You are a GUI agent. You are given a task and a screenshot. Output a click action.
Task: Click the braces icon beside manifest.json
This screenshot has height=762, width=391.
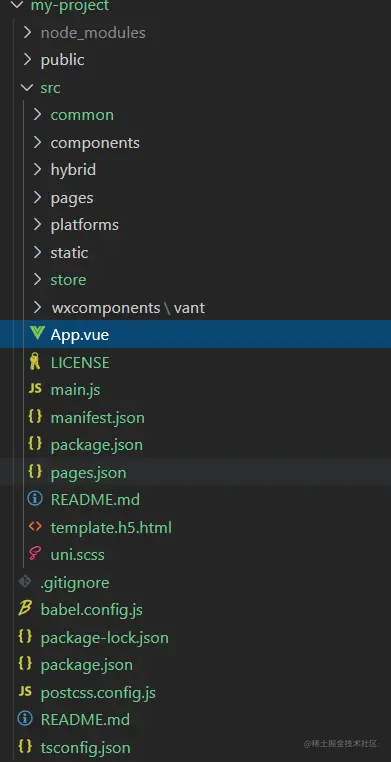(x=35, y=417)
